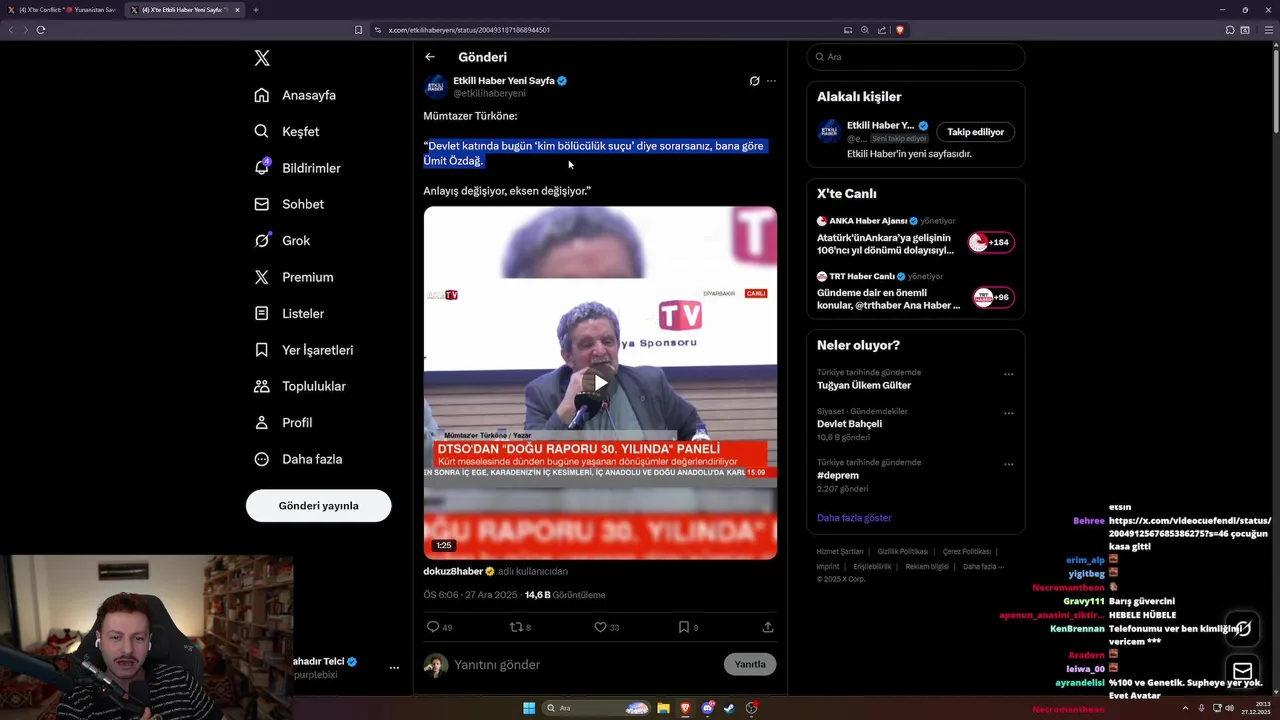Click the Ara search box on X

pos(916,57)
